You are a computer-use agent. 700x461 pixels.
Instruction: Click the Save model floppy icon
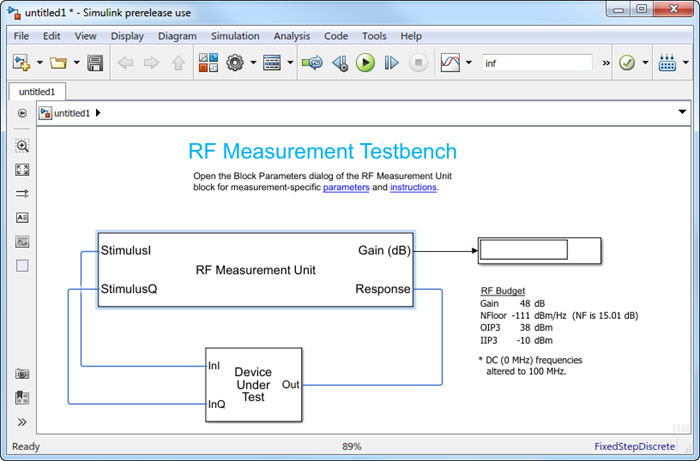95,63
